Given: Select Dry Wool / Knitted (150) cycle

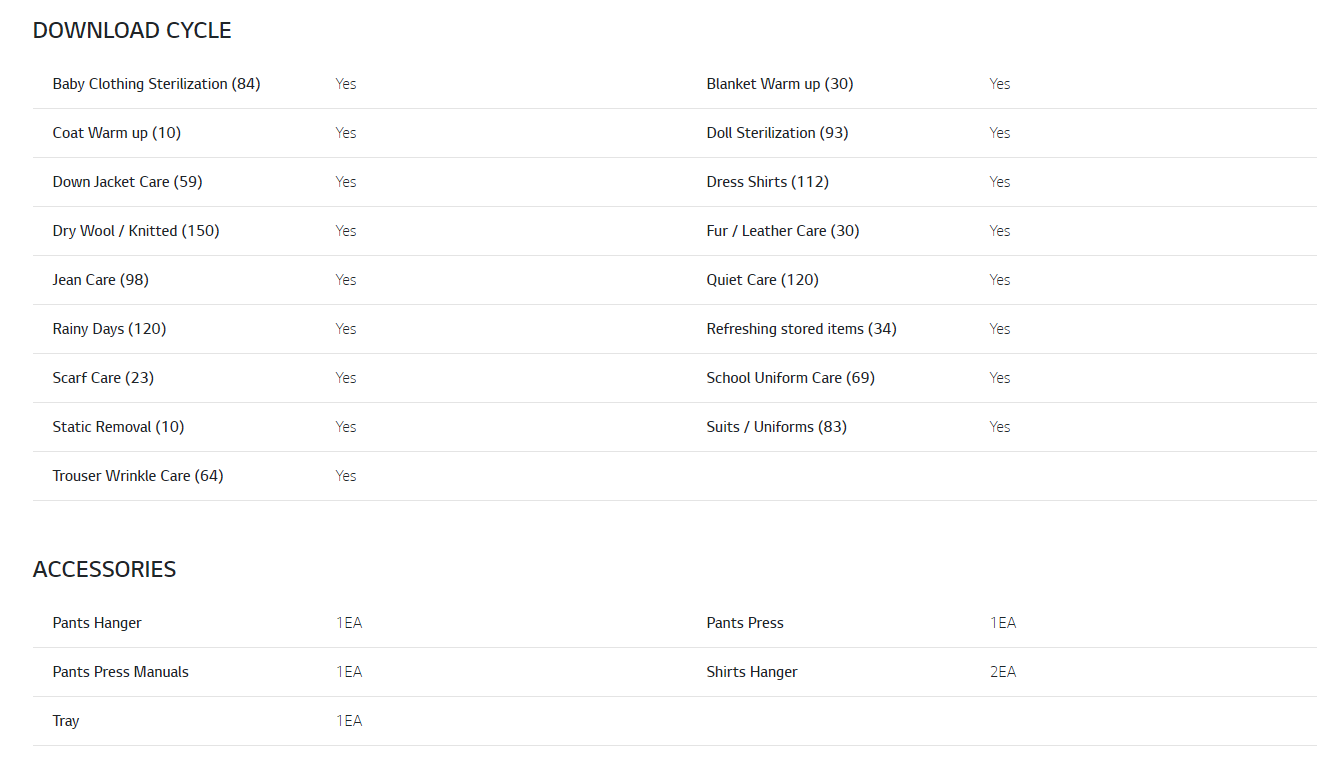Looking at the screenshot, I should click(x=136, y=231).
